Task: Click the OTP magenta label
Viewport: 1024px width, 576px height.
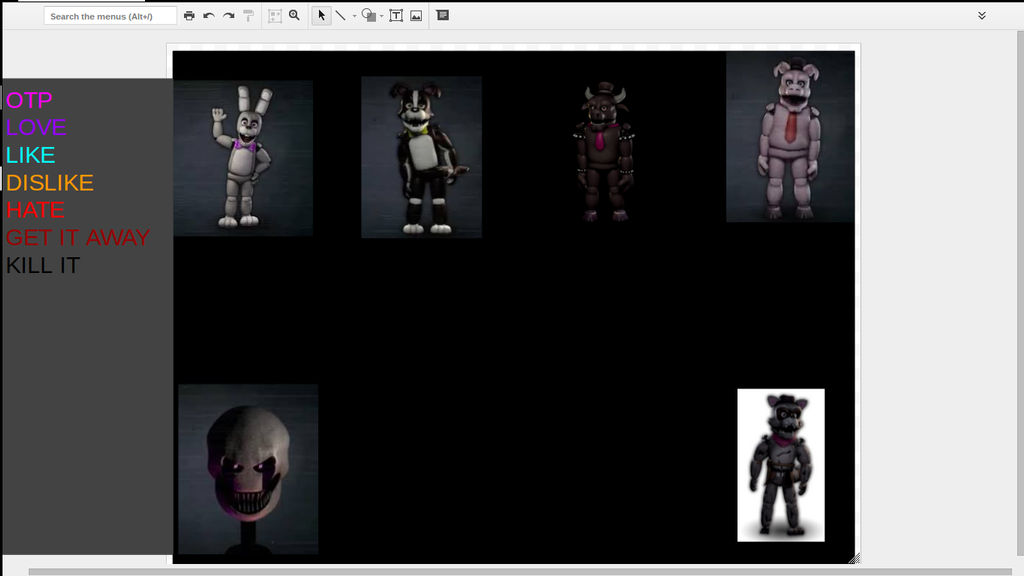Action: click(29, 100)
